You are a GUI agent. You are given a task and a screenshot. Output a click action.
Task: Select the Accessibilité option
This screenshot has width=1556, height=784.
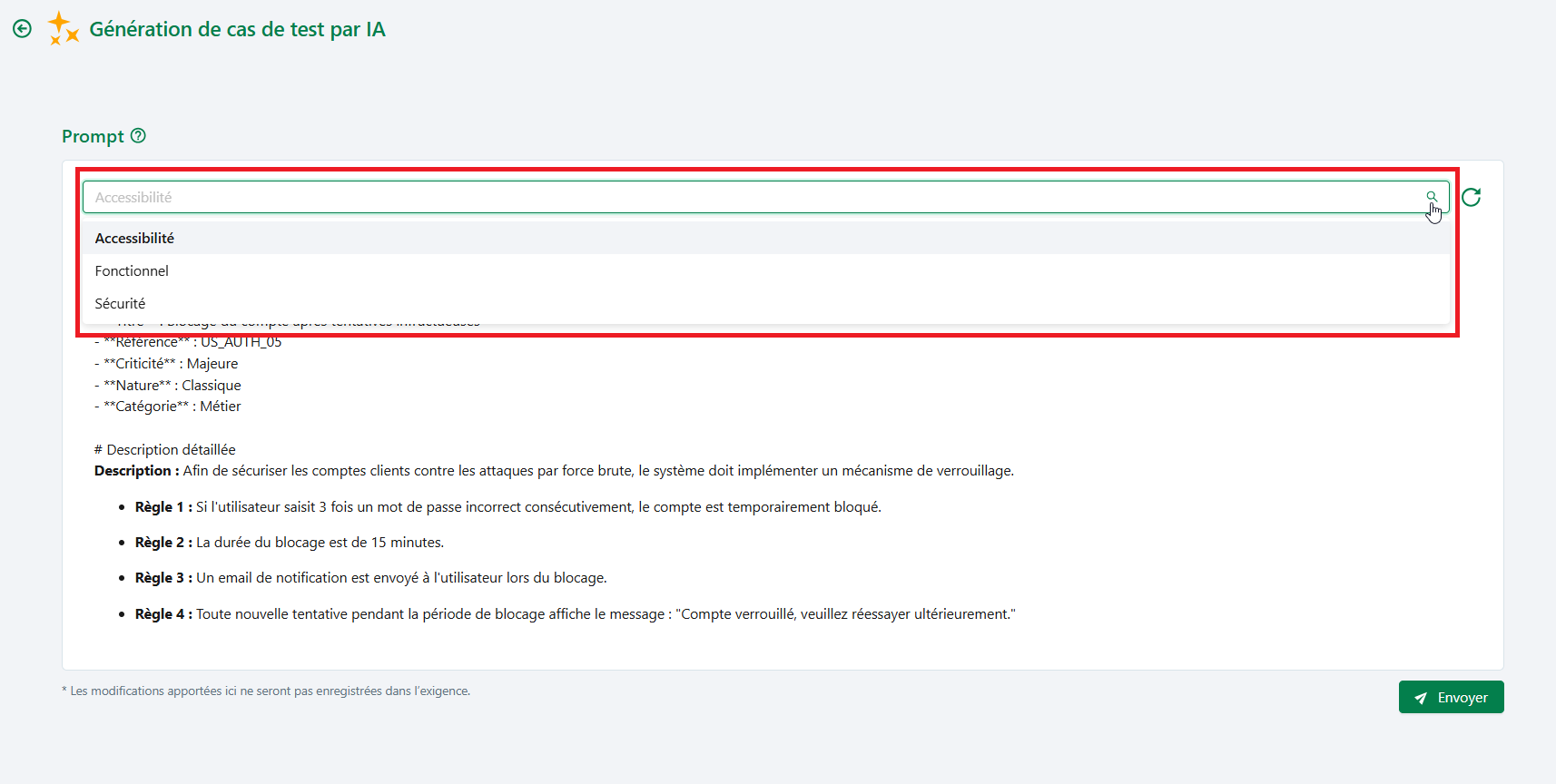pos(134,239)
